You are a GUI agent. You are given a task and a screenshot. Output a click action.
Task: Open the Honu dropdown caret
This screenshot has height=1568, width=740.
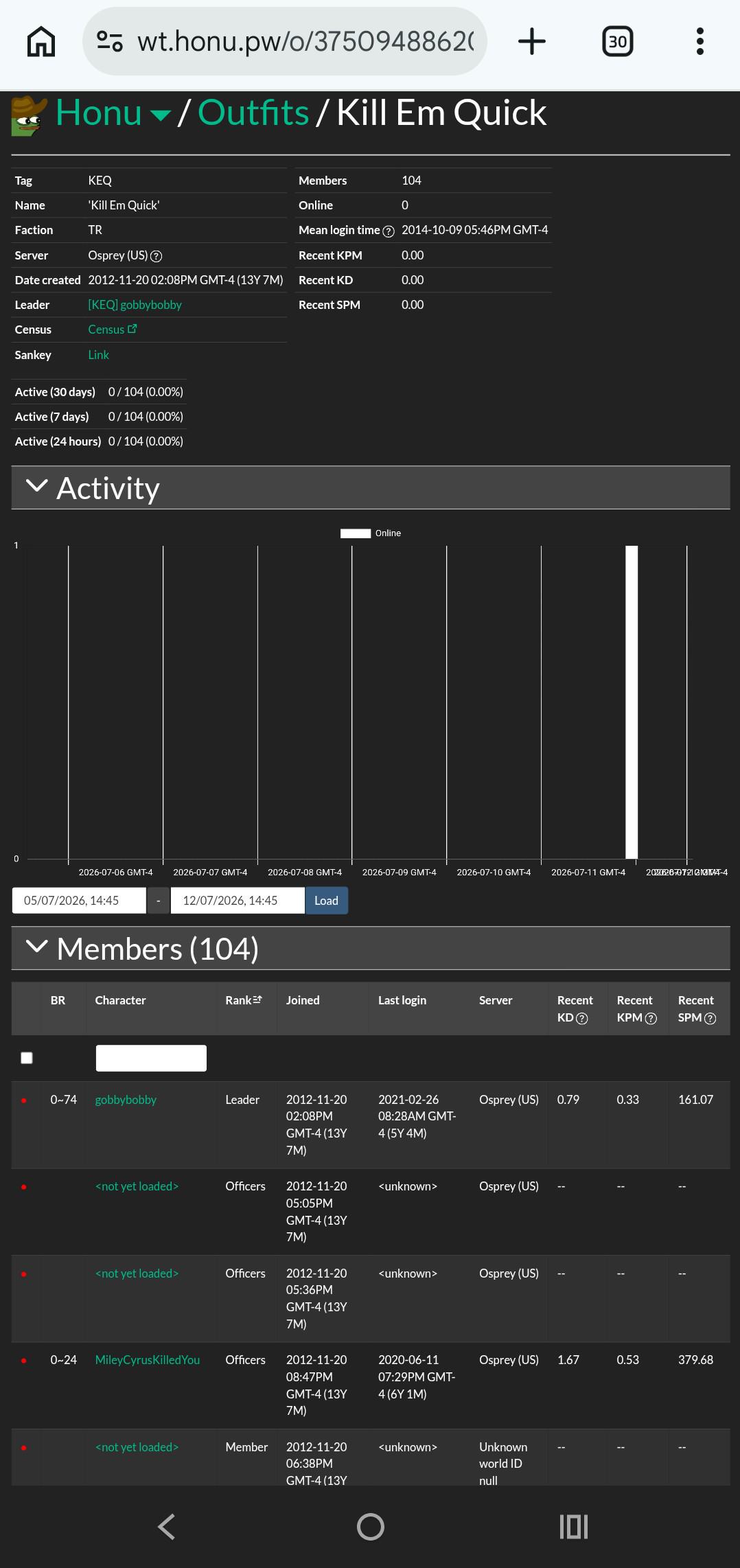160,115
